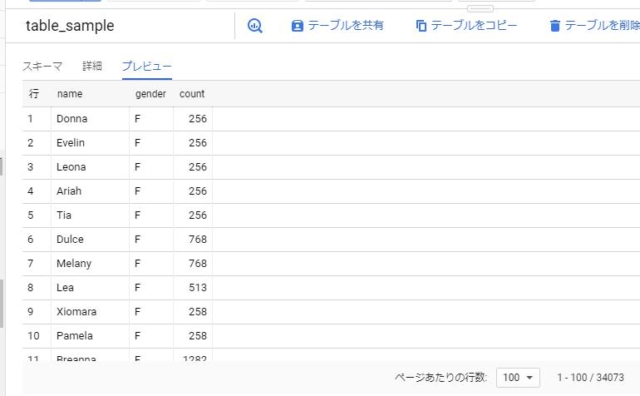
Task: Select the Xiomara name cell
Action: 90,312
